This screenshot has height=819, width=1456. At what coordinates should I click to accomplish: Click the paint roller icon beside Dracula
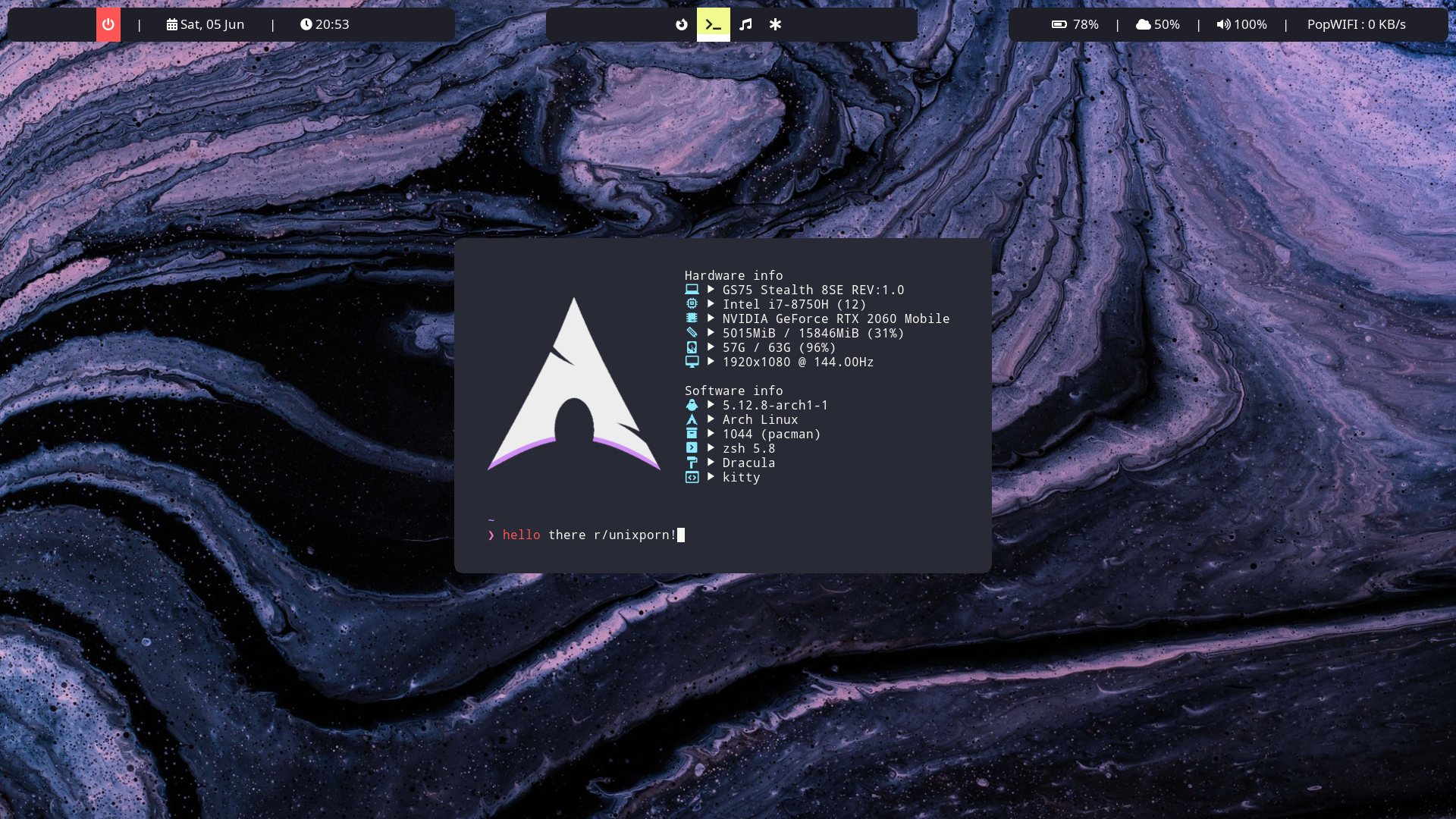coord(692,463)
